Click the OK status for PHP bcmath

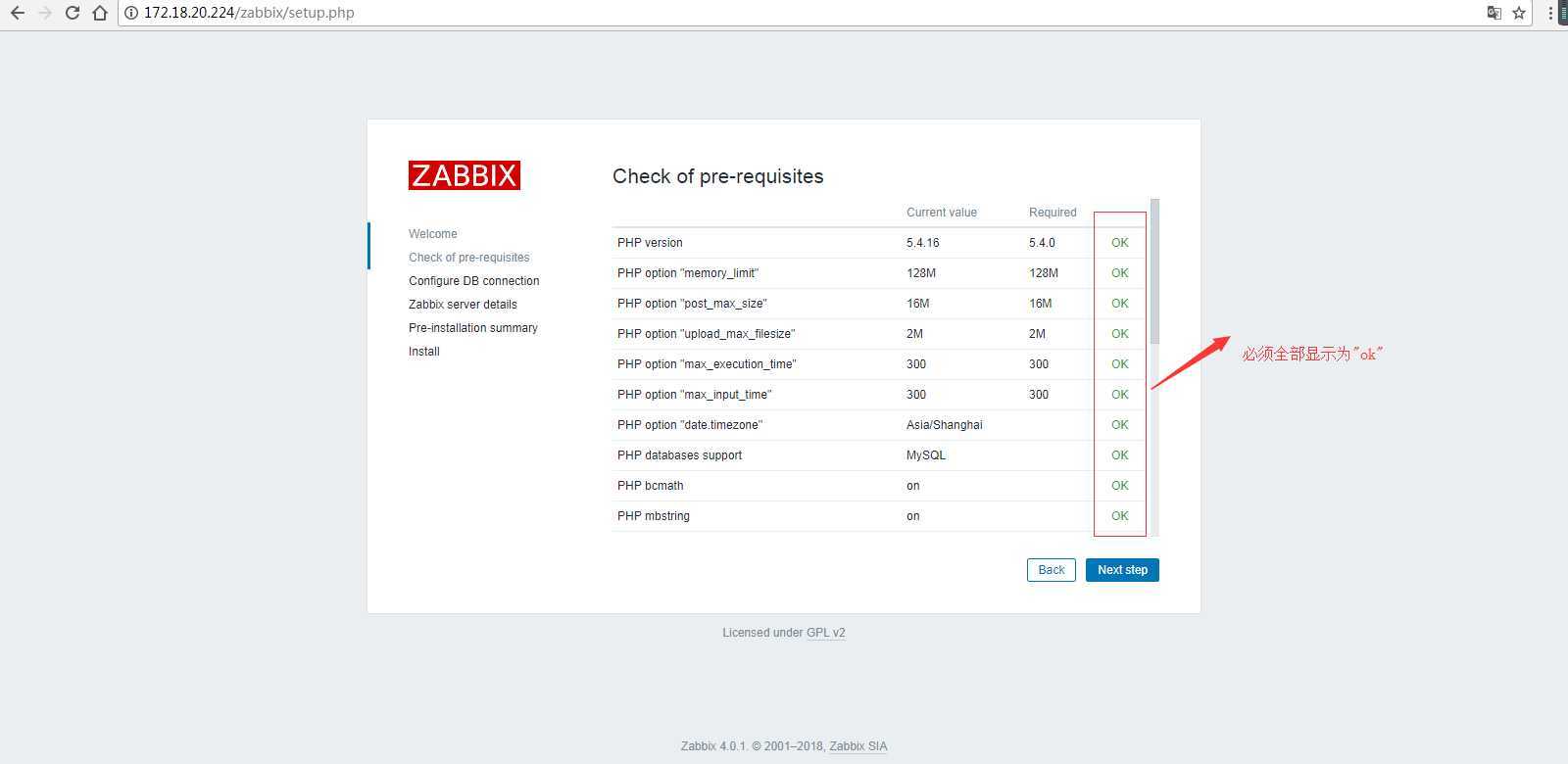point(1120,486)
